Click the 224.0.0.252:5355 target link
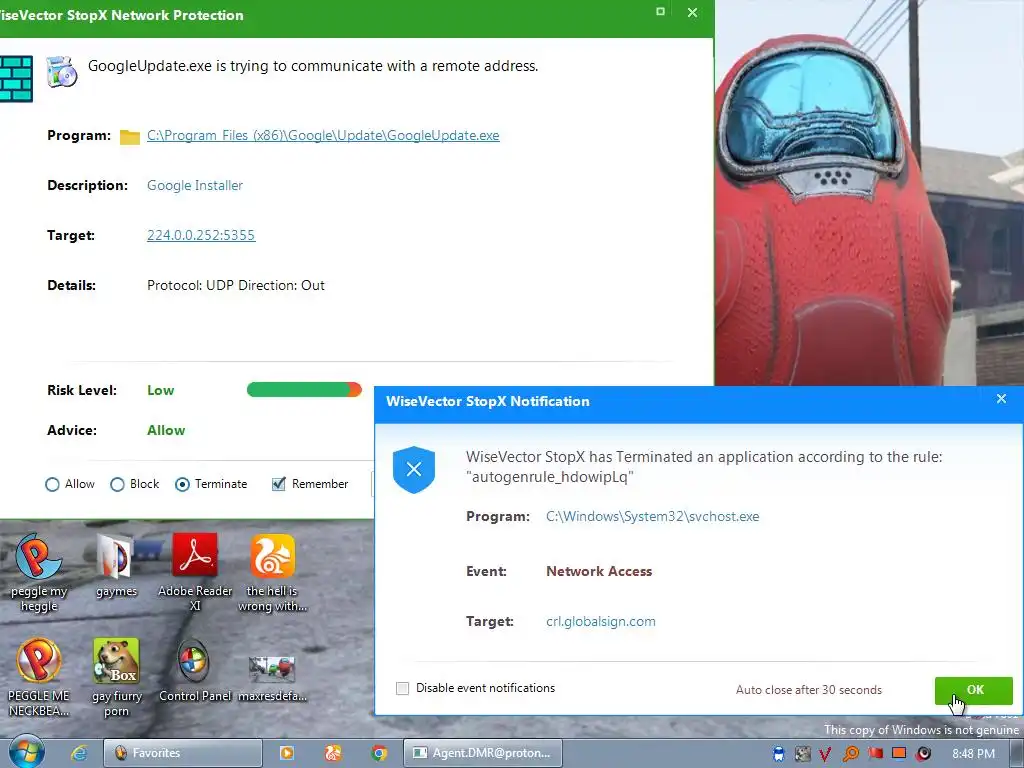This screenshot has height=768, width=1024. 201,235
